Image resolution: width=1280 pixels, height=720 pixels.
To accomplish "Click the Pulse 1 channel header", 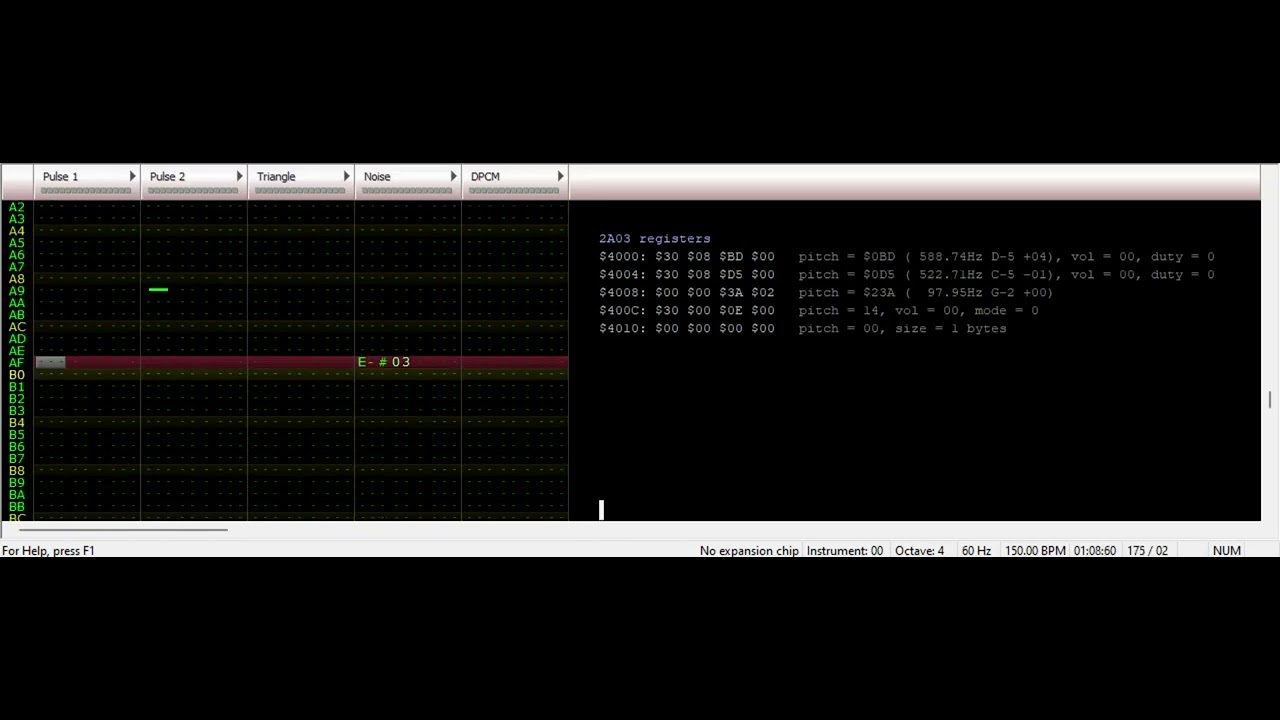I will coord(87,182).
